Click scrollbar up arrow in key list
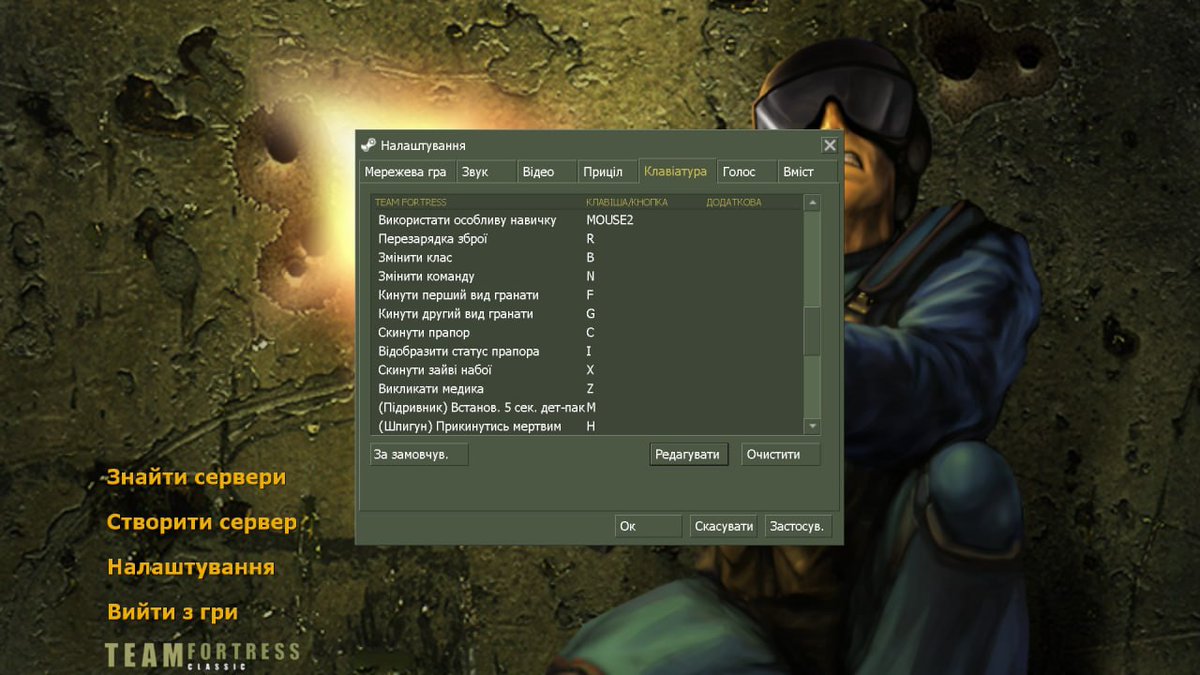 click(812, 202)
